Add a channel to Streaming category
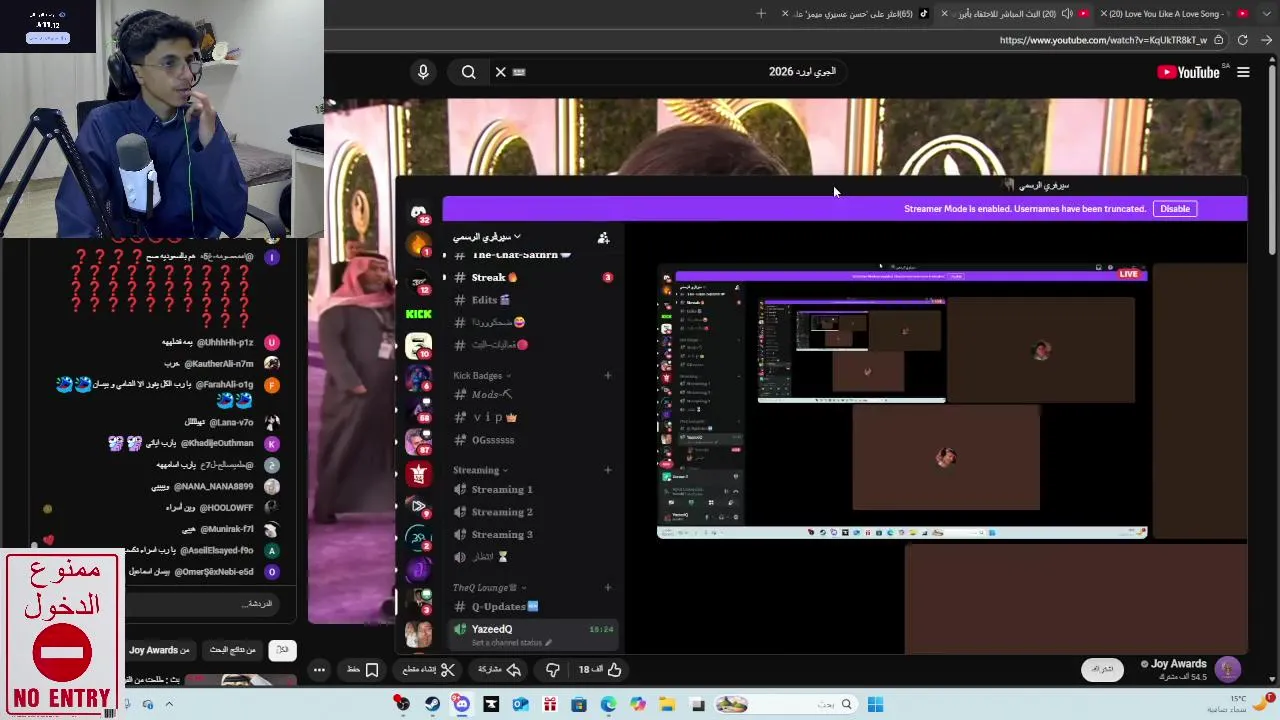This screenshot has height=720, width=1280. pos(607,470)
